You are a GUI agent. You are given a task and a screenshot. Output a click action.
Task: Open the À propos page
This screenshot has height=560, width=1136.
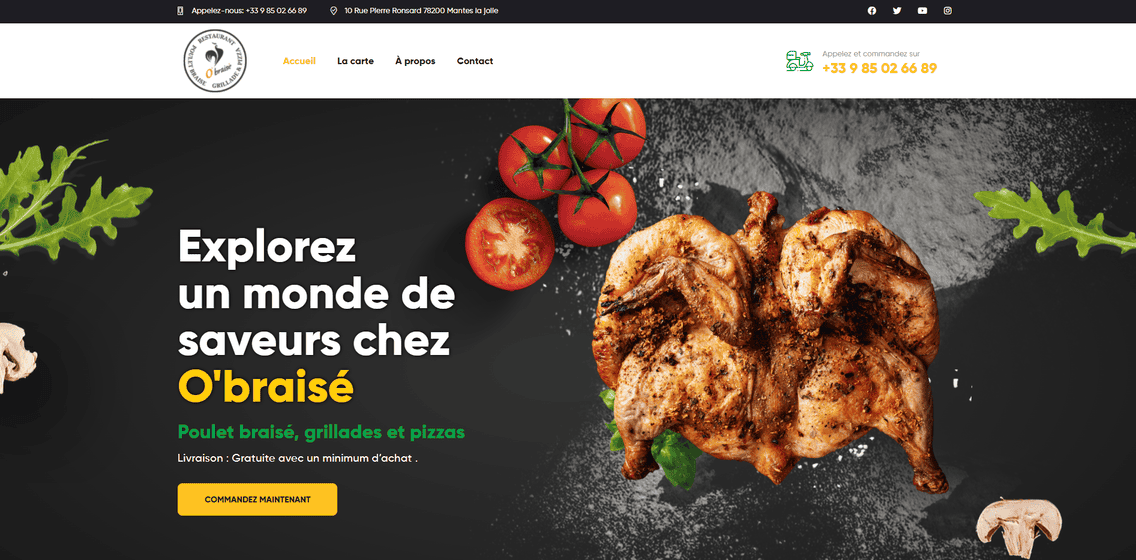coord(415,61)
